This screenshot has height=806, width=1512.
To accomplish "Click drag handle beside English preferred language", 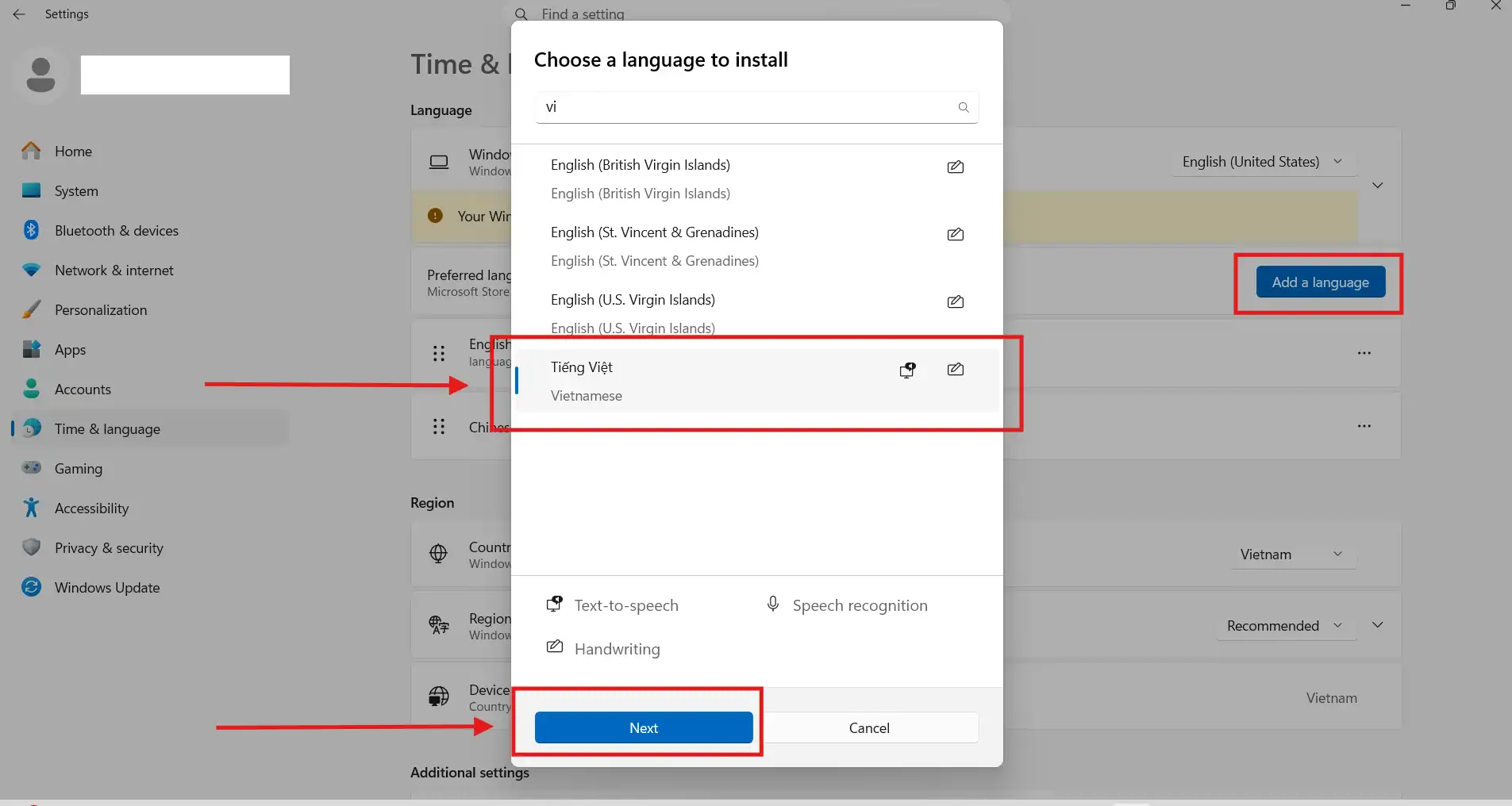I will coord(439,354).
